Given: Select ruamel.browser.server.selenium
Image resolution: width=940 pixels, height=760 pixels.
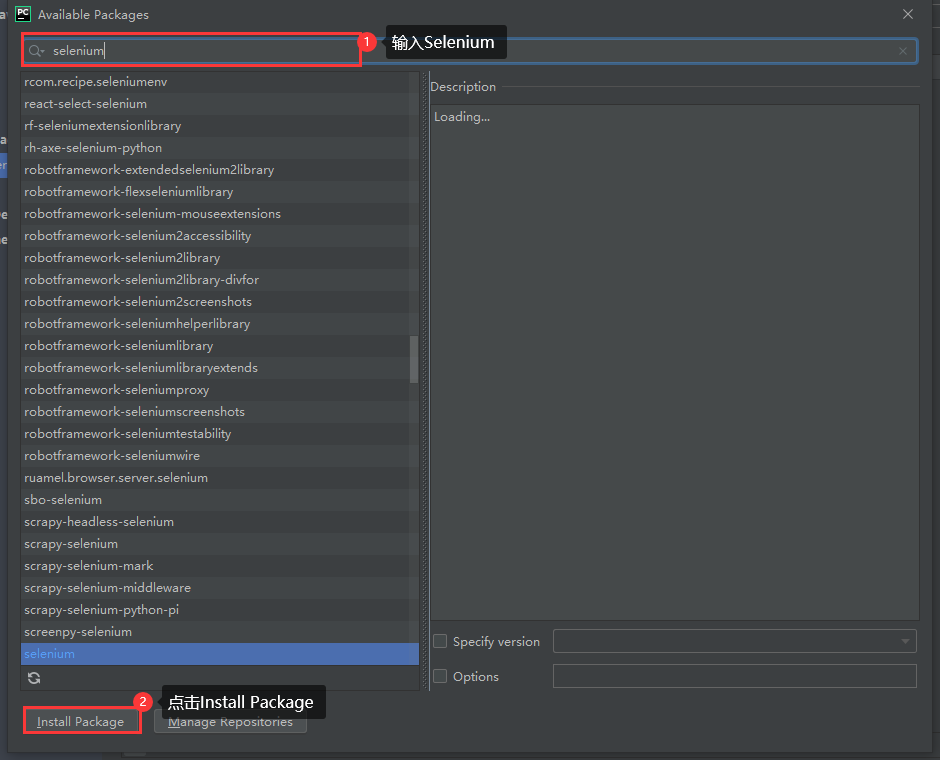Looking at the screenshot, I should click(219, 478).
